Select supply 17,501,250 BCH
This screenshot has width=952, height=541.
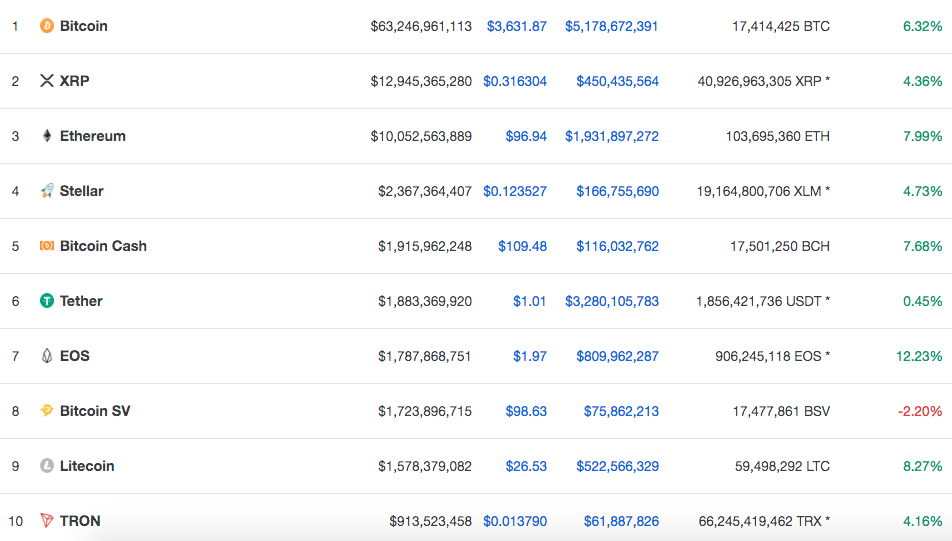(780, 247)
